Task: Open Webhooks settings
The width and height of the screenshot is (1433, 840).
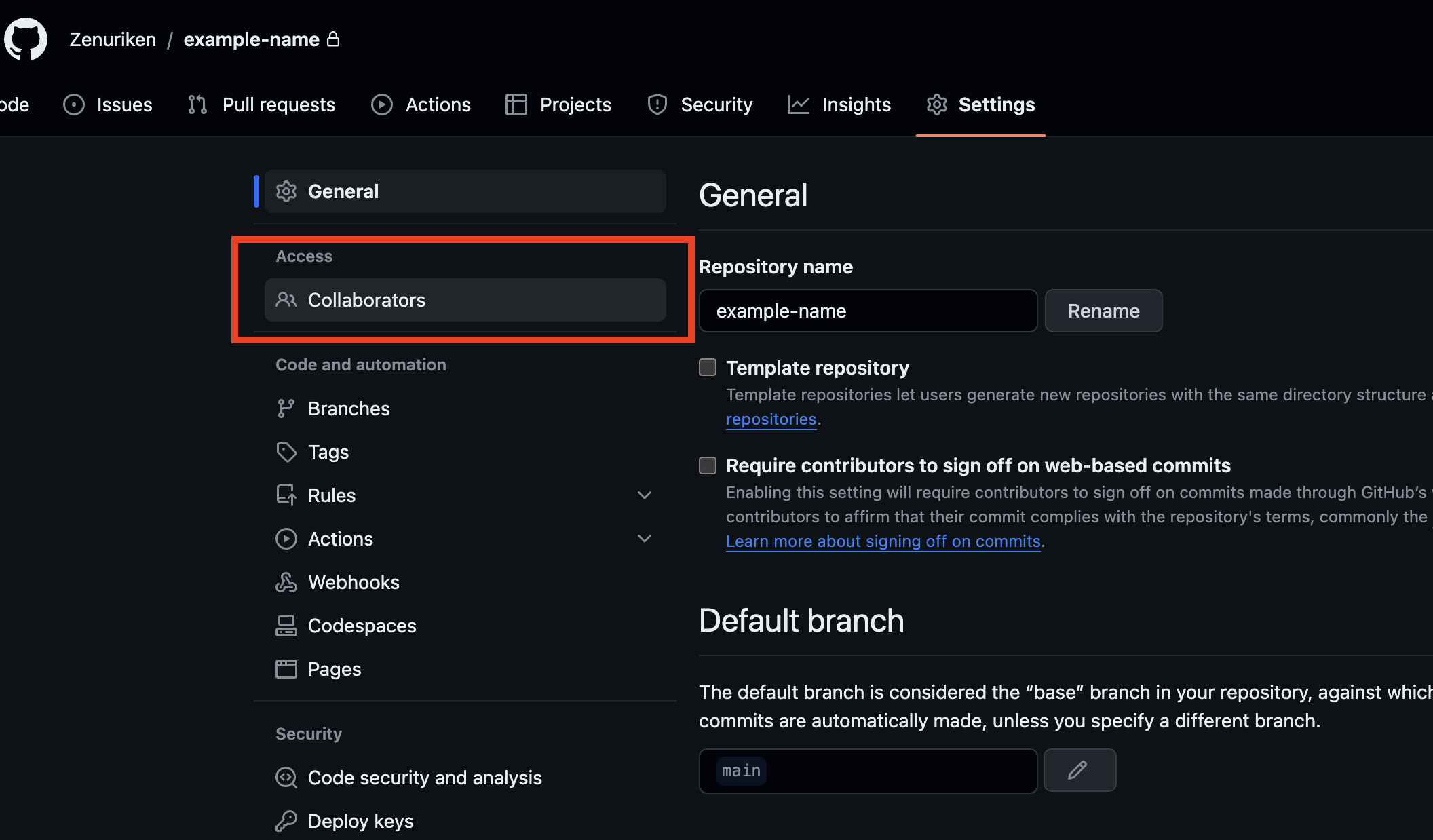Action: coord(465,582)
